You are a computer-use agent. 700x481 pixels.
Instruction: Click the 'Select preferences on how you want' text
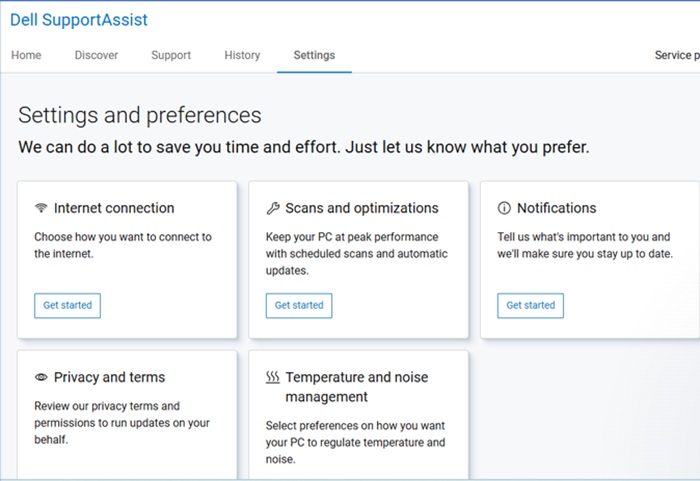click(x=355, y=443)
